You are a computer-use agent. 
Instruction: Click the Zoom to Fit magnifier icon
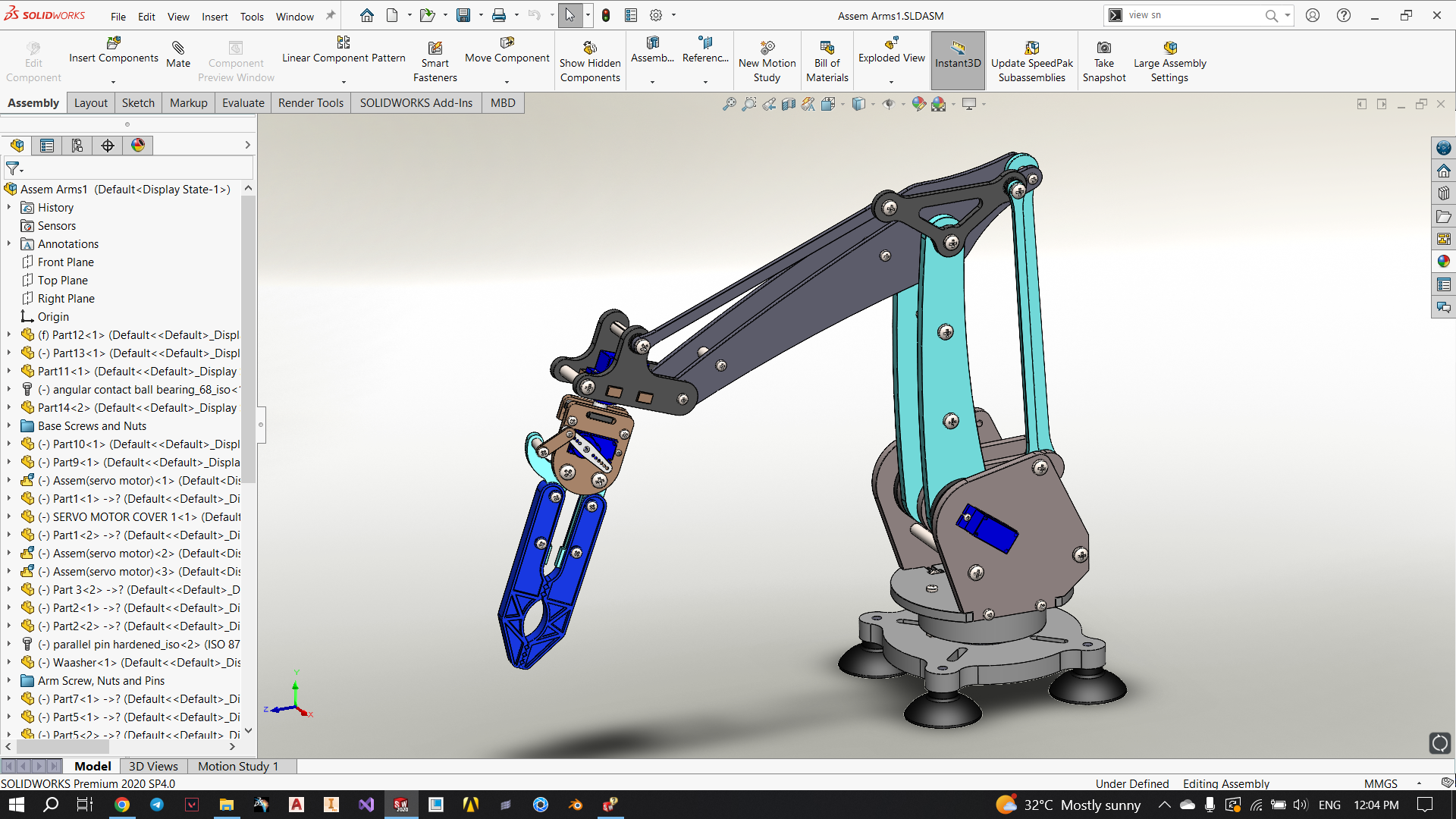point(729,104)
